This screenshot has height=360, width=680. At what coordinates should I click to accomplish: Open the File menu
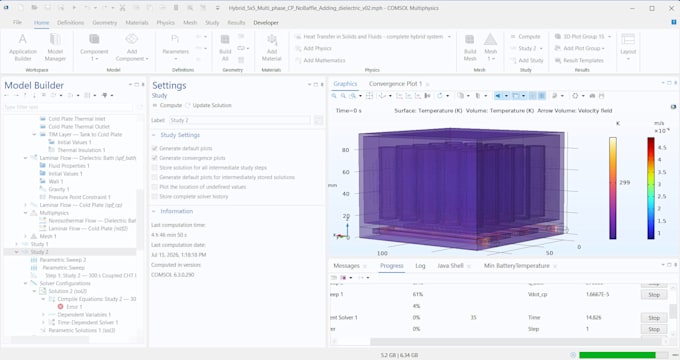[x=17, y=22]
